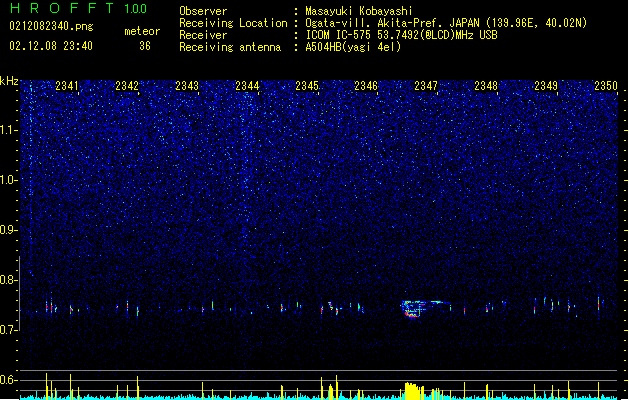Click the 2350 time marker

pos(606,86)
